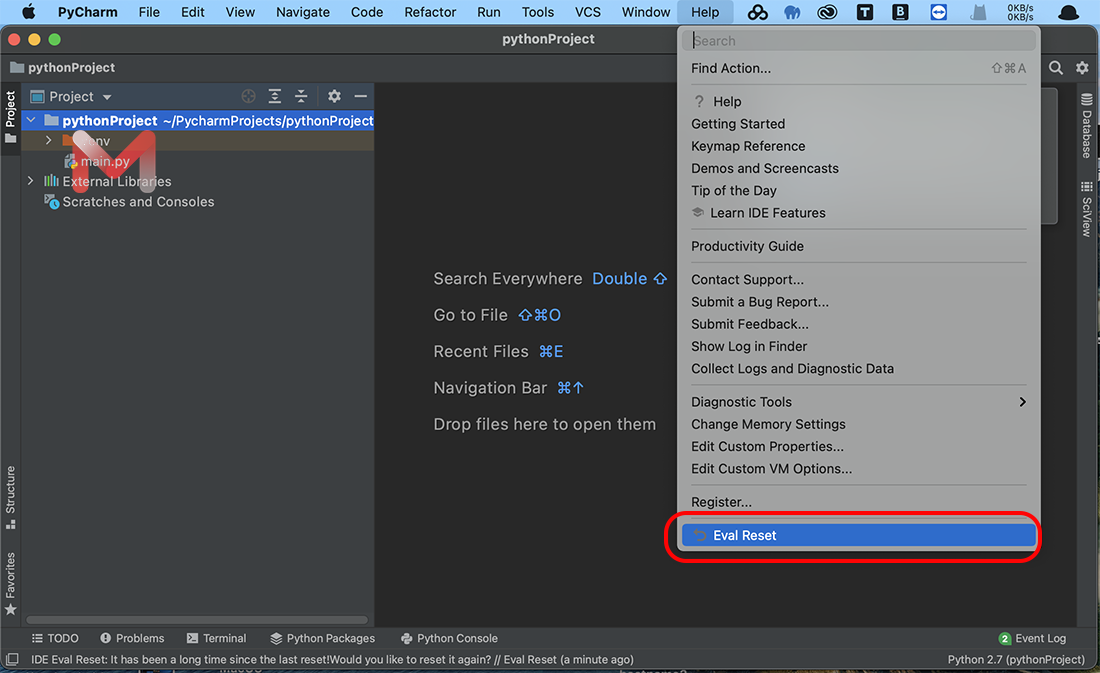Open IDE settings gear in toolbar
1100x673 pixels.
(x=1082, y=67)
